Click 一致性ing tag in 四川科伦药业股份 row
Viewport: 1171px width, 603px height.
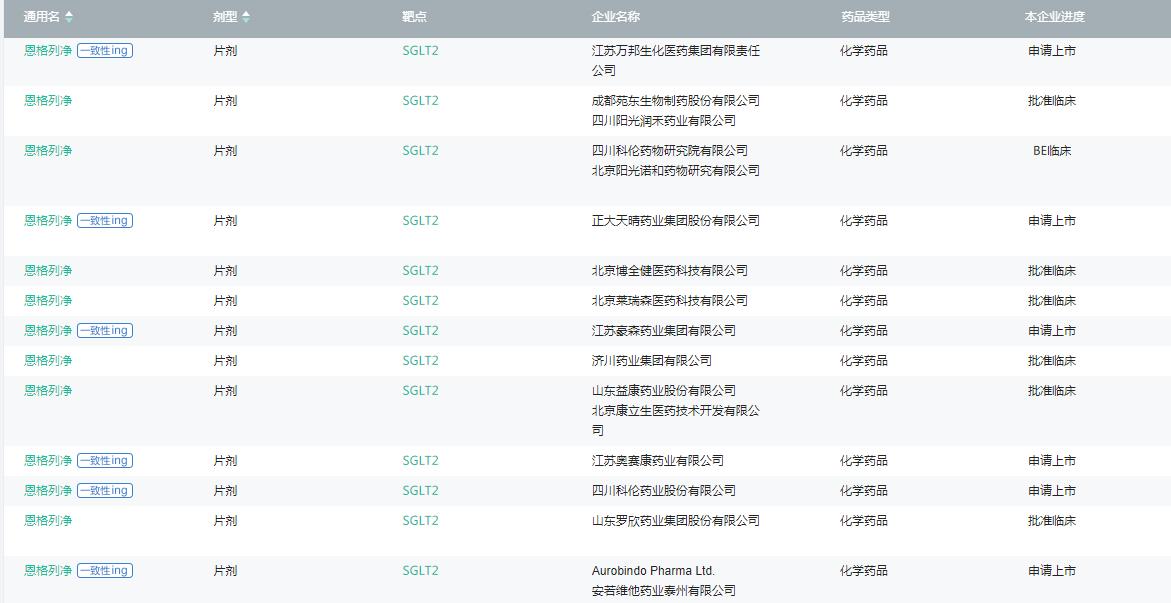coord(105,491)
